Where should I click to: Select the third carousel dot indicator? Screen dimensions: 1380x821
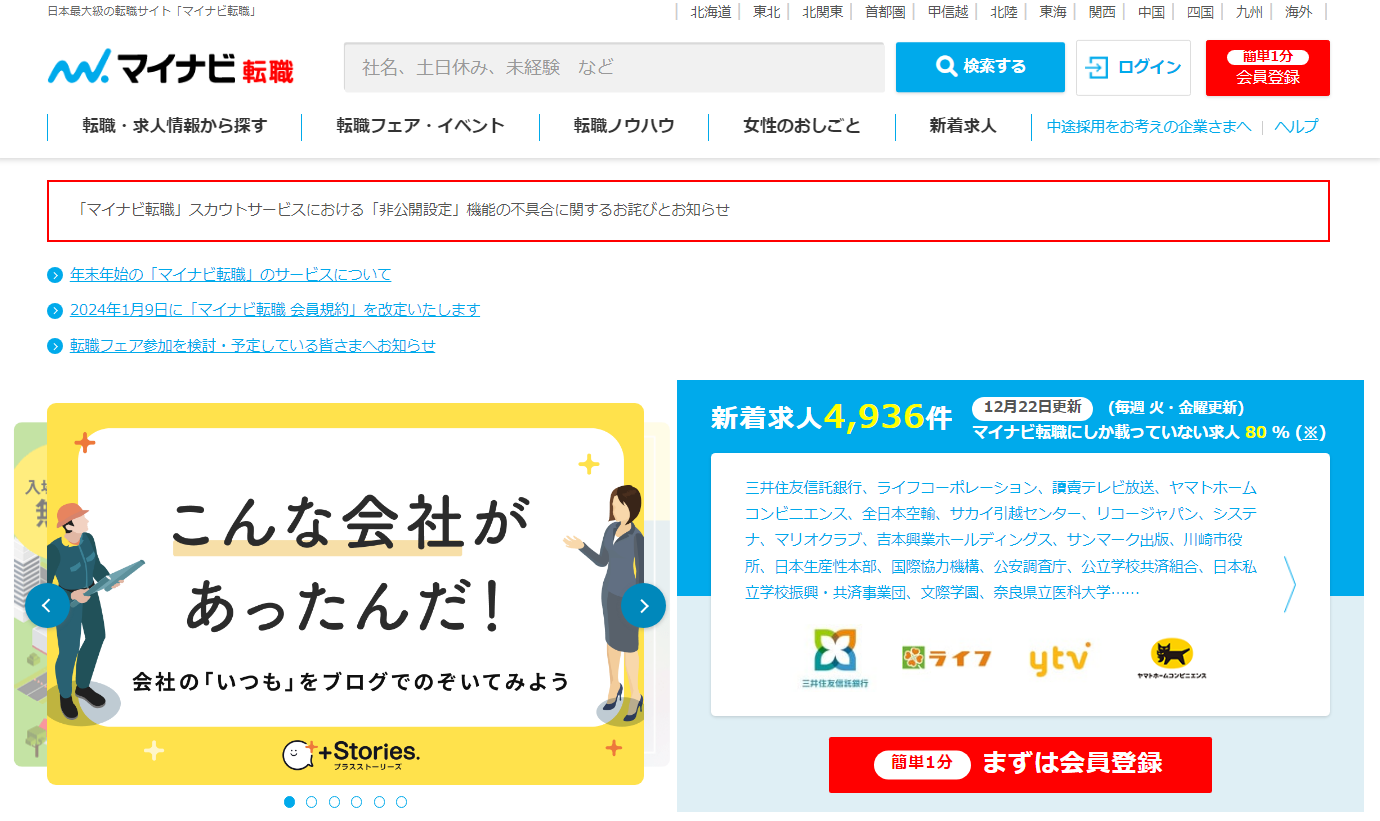335,802
